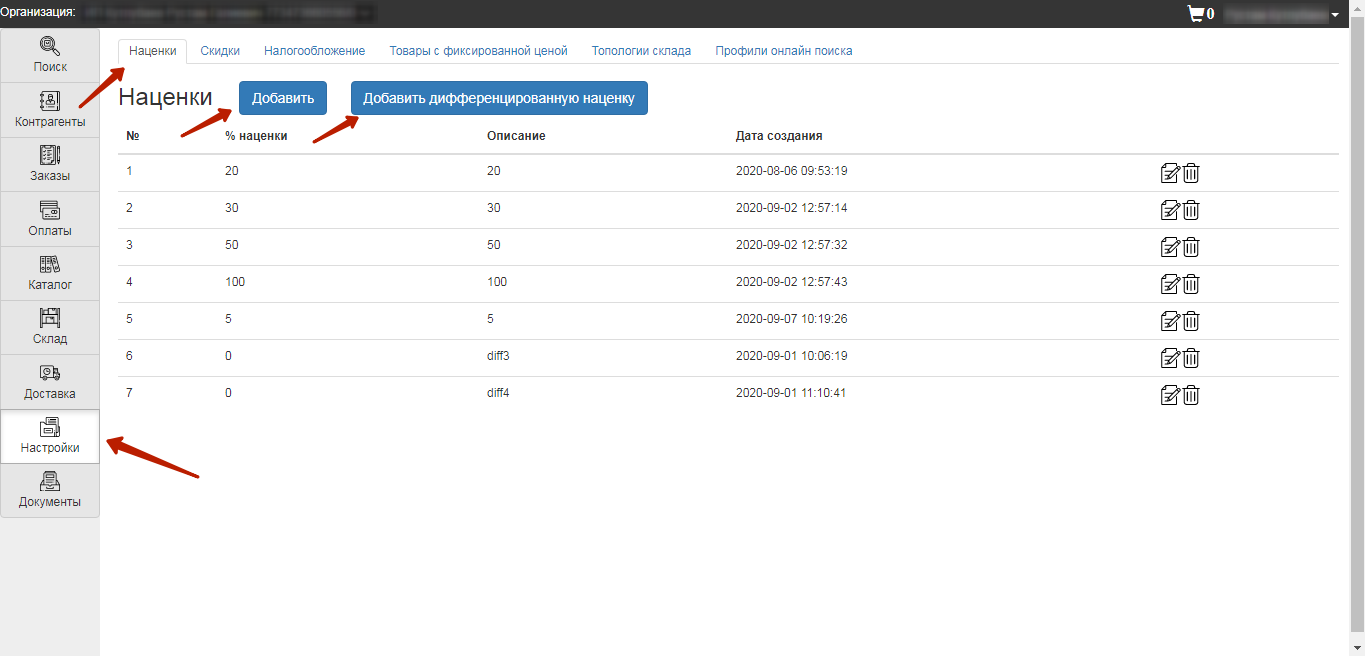Open the user account dropdown arrow

[x=1335, y=15]
